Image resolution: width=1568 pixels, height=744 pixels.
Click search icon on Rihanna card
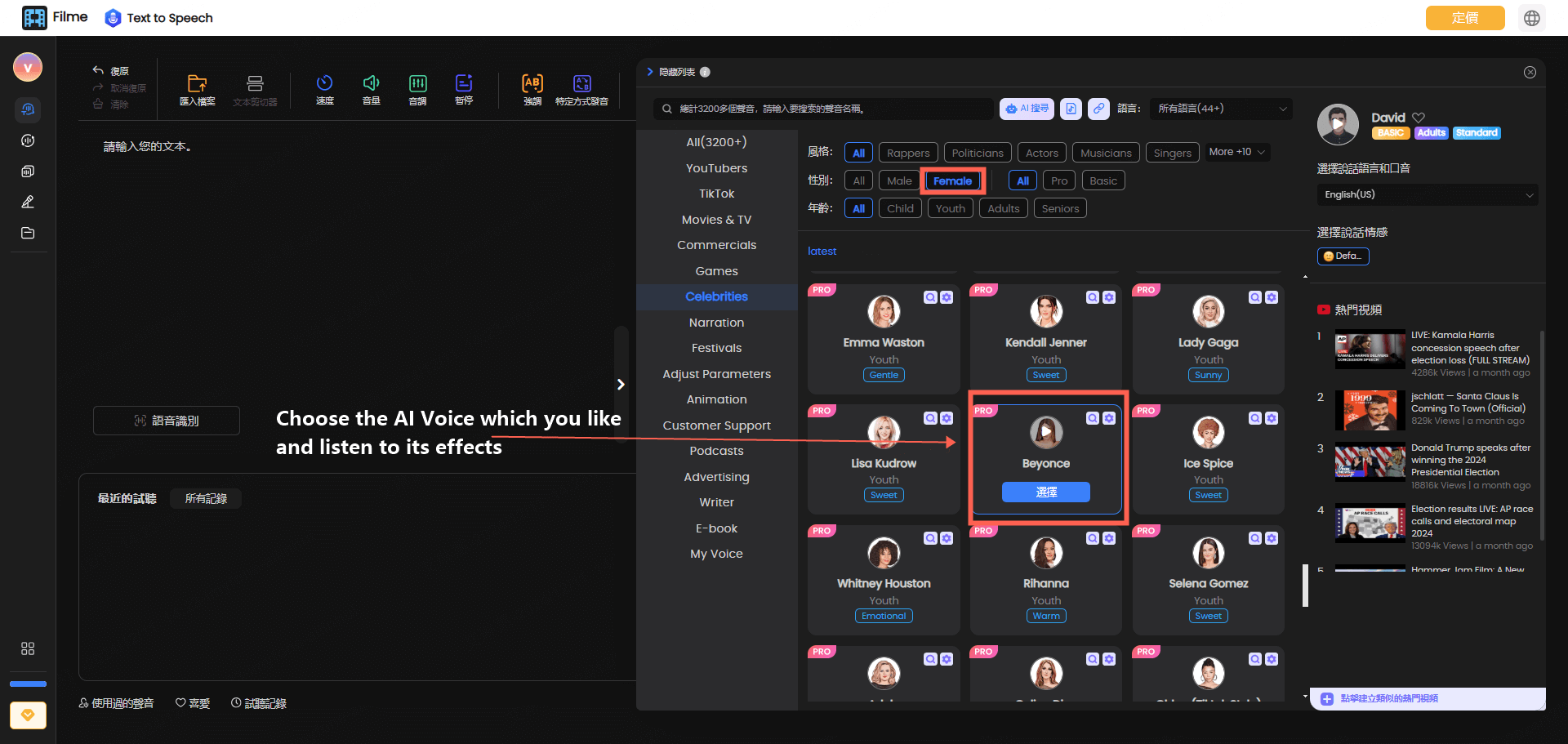click(x=1093, y=538)
